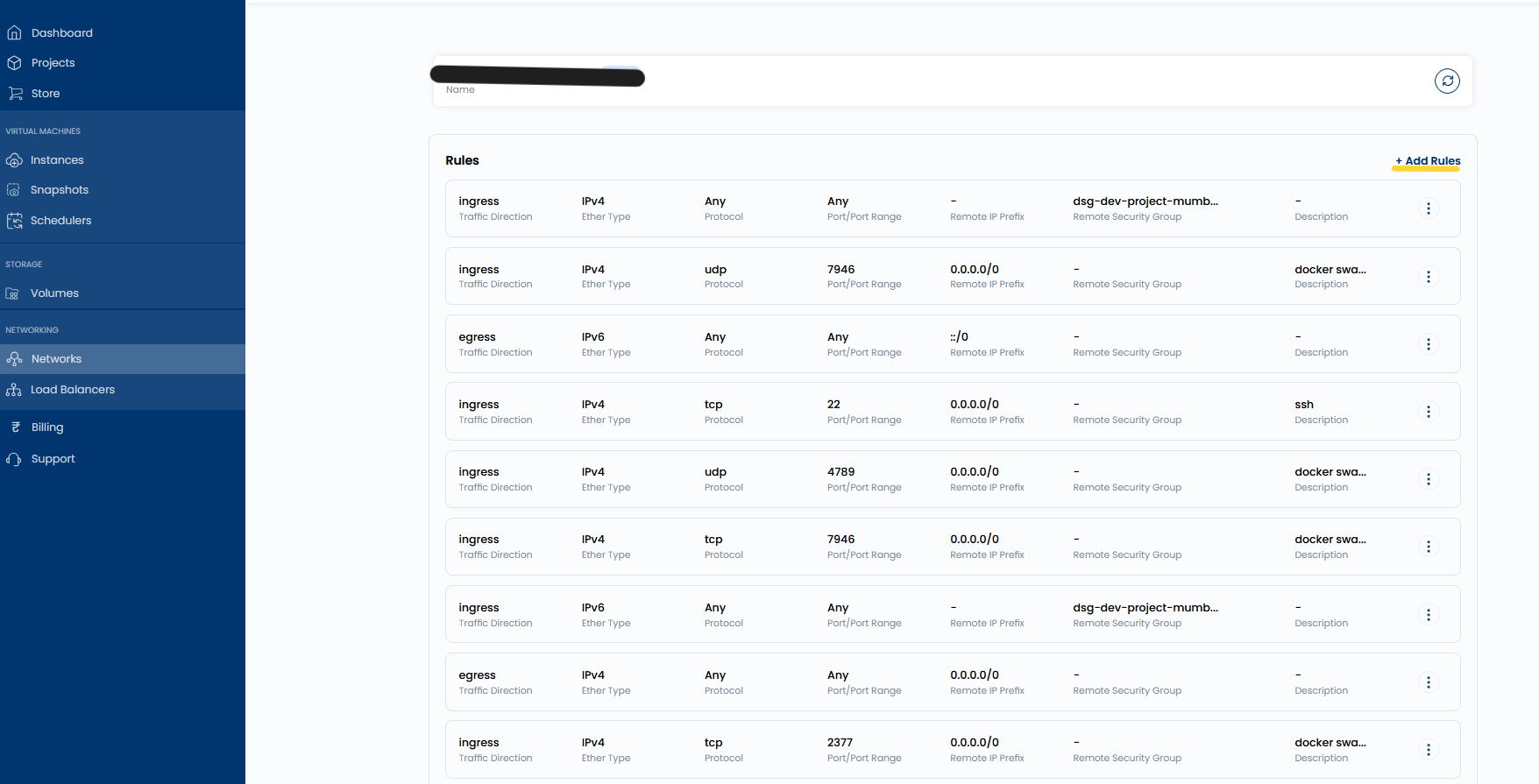Screen dimensions: 1539x784
Task: Click the port value 2377
Action: 840,743
